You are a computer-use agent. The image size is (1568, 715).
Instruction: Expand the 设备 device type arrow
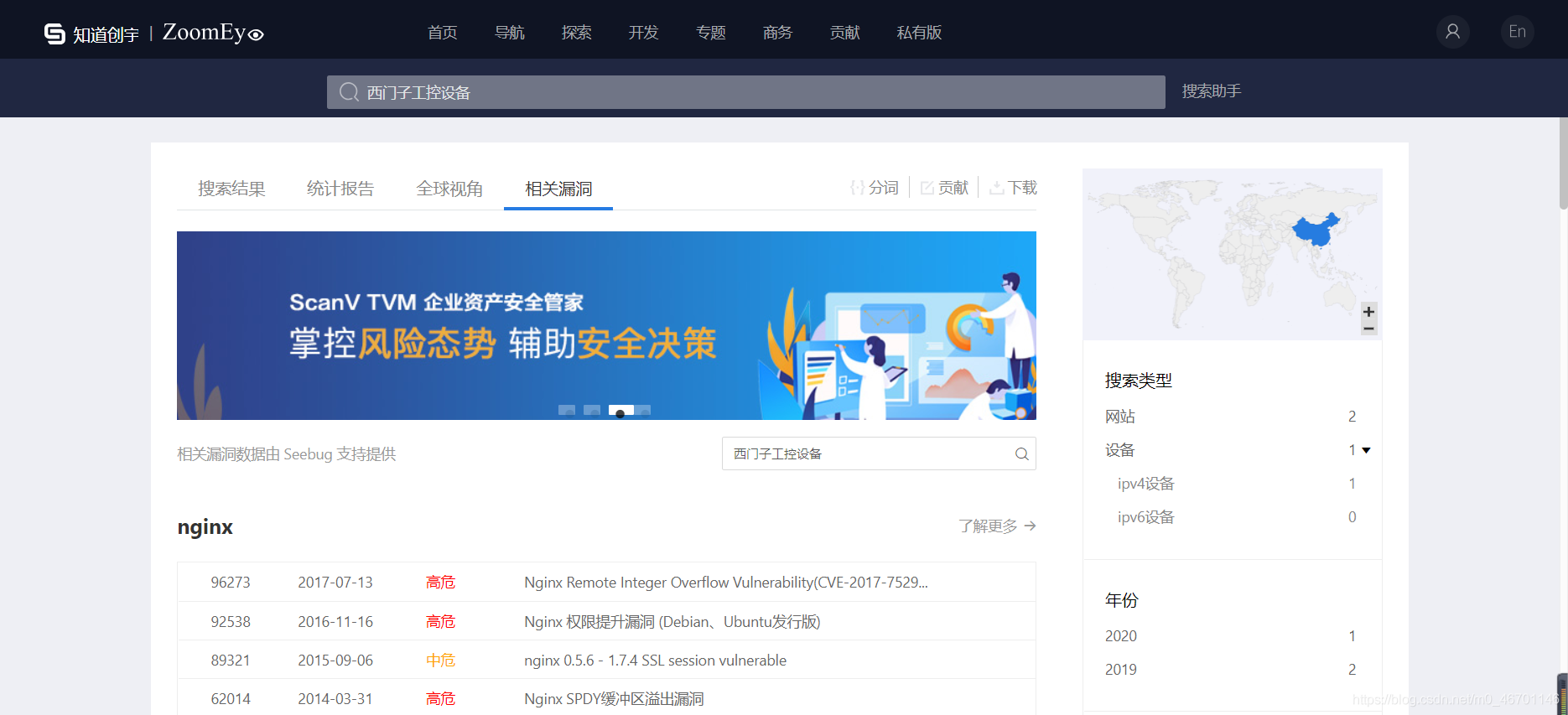pos(1366,450)
